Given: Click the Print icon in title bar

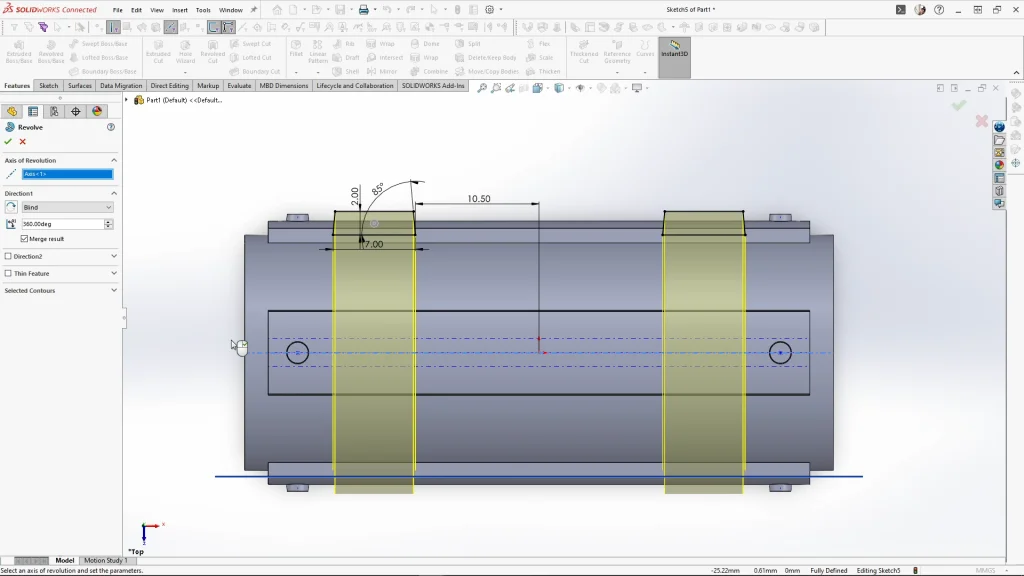Looking at the screenshot, I should (364, 10).
